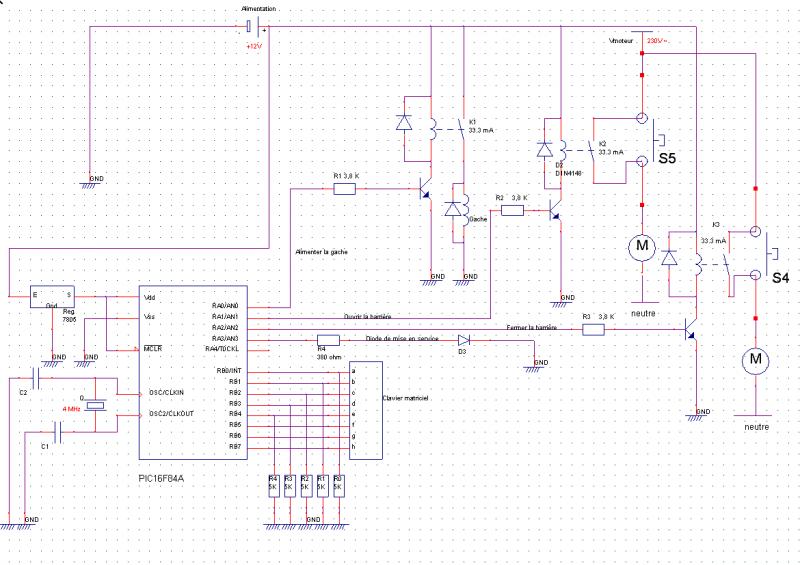Select the R3 3,8 K resistor symbol

pyautogui.click(x=593, y=330)
